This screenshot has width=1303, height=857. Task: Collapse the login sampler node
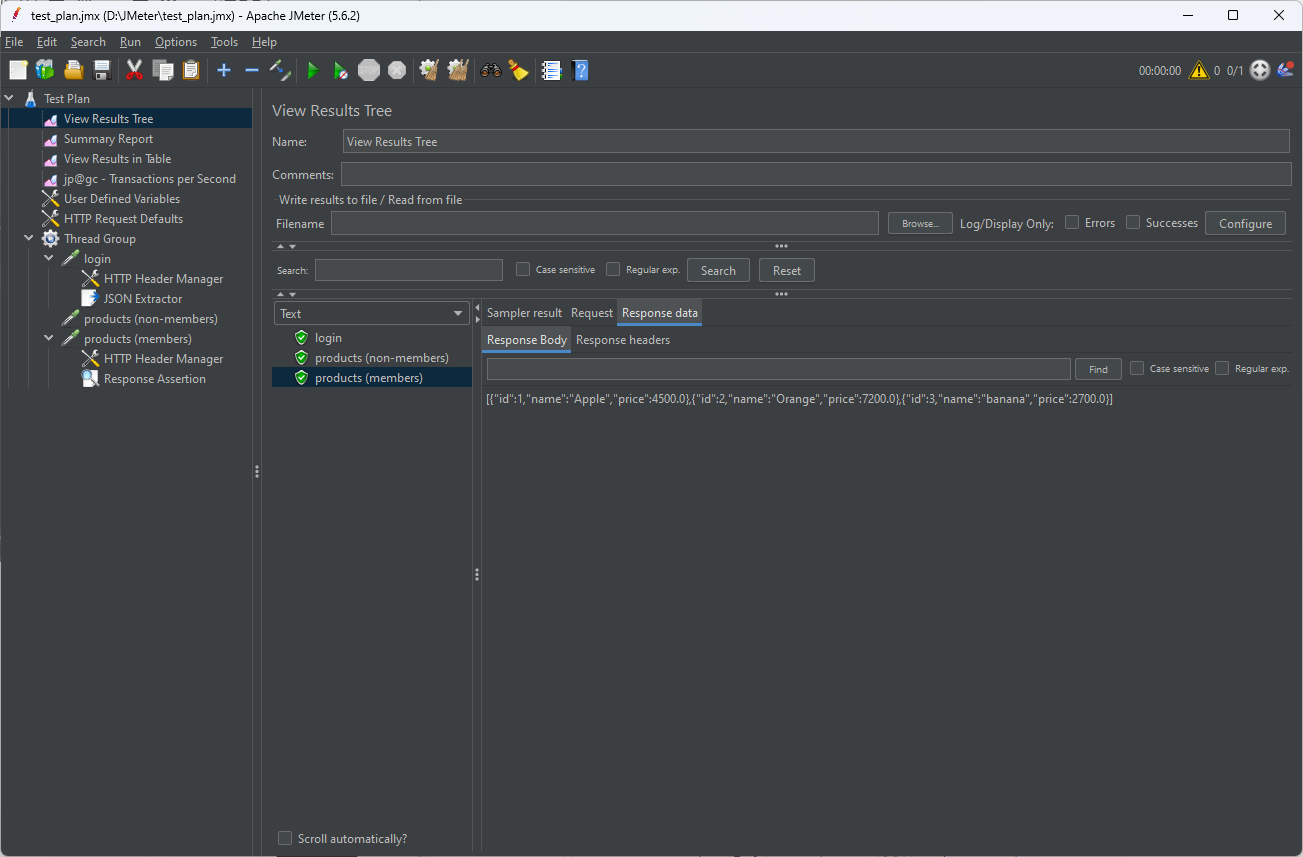(48, 258)
